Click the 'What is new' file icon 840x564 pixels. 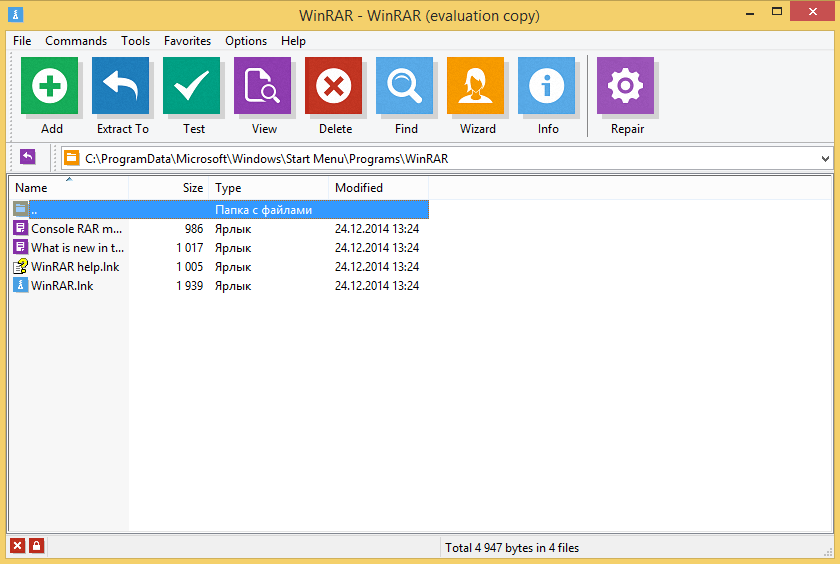pos(20,247)
